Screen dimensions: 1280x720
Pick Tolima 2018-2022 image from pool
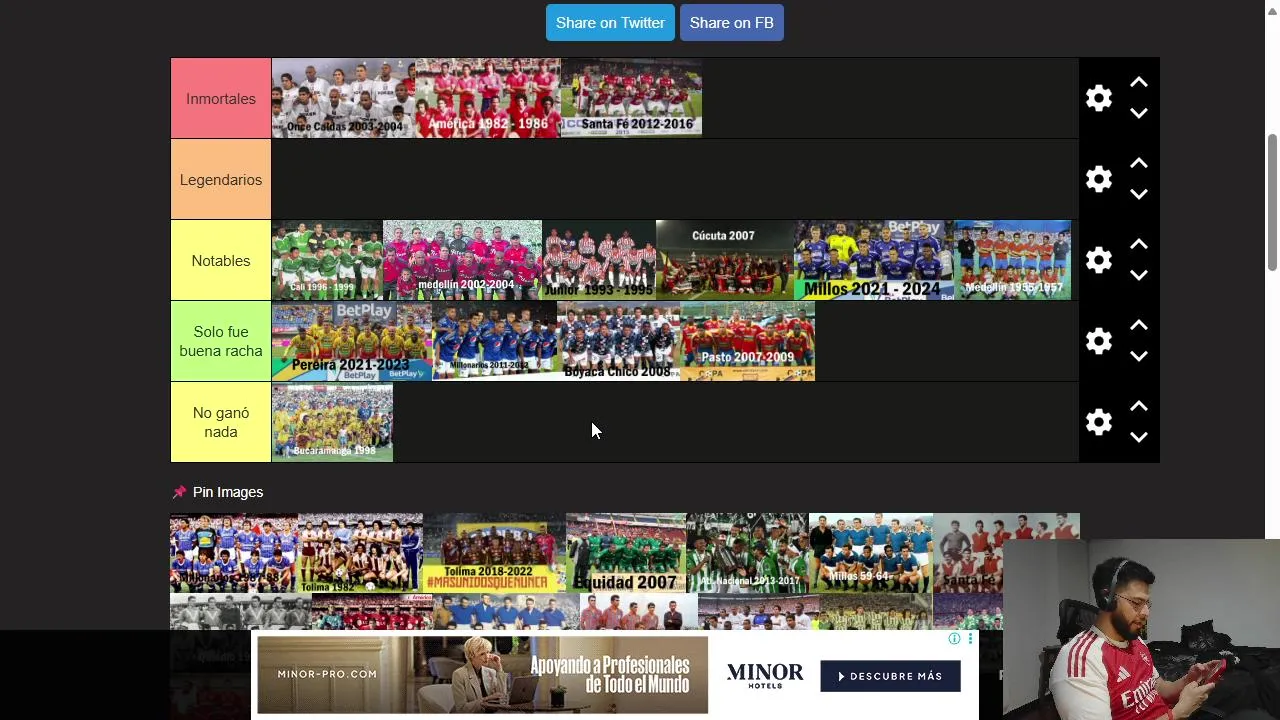(x=494, y=553)
